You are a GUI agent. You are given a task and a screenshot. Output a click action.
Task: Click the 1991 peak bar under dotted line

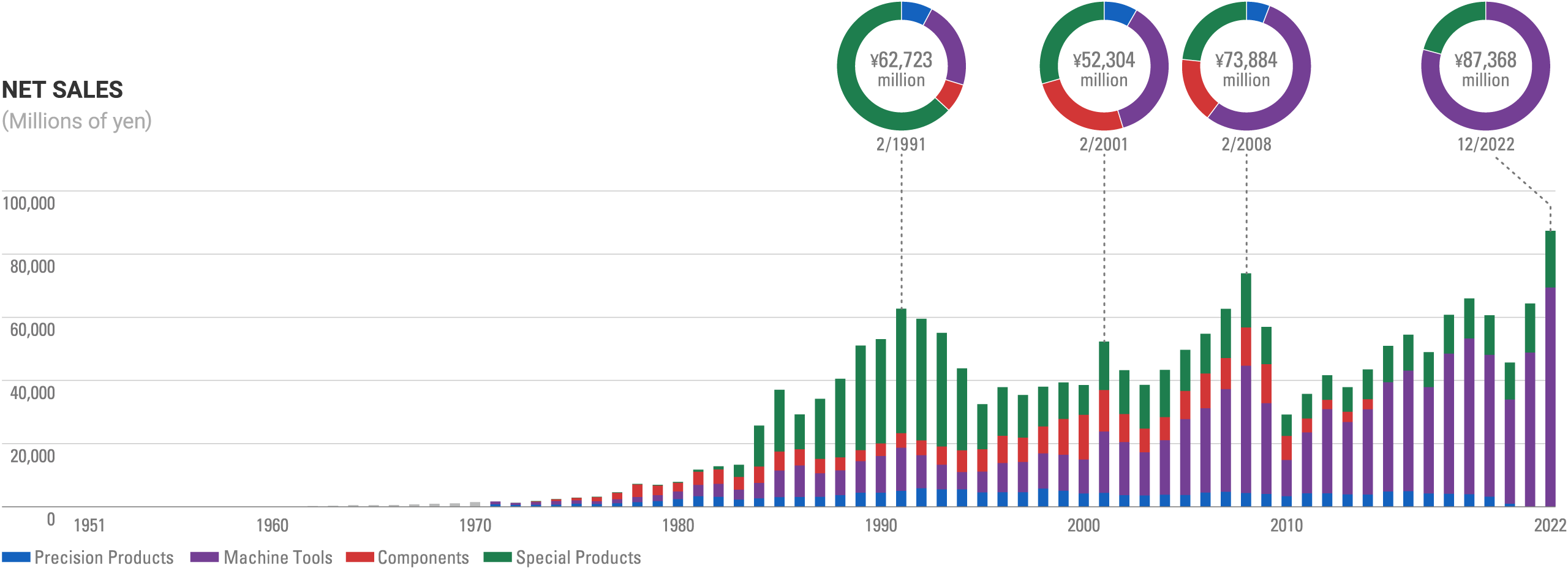tap(901, 408)
